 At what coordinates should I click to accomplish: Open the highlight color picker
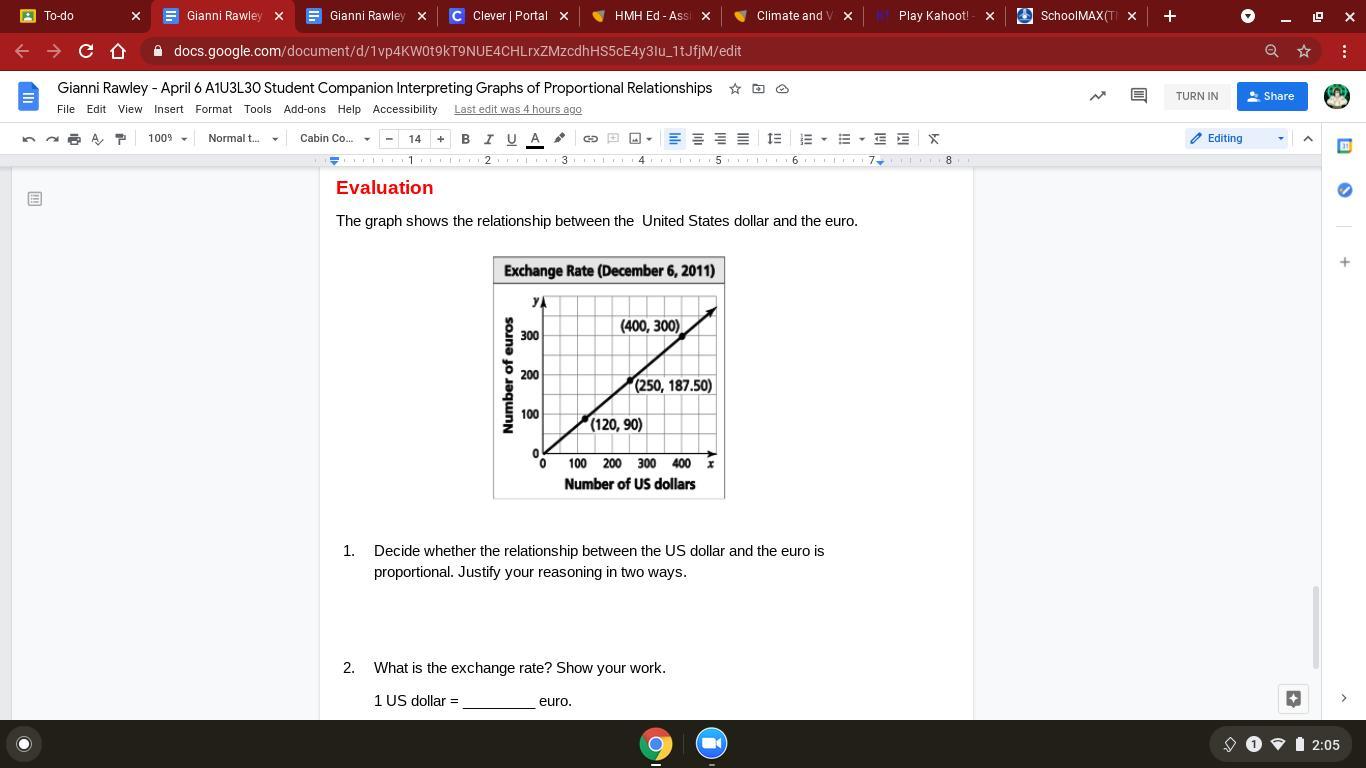tap(559, 139)
